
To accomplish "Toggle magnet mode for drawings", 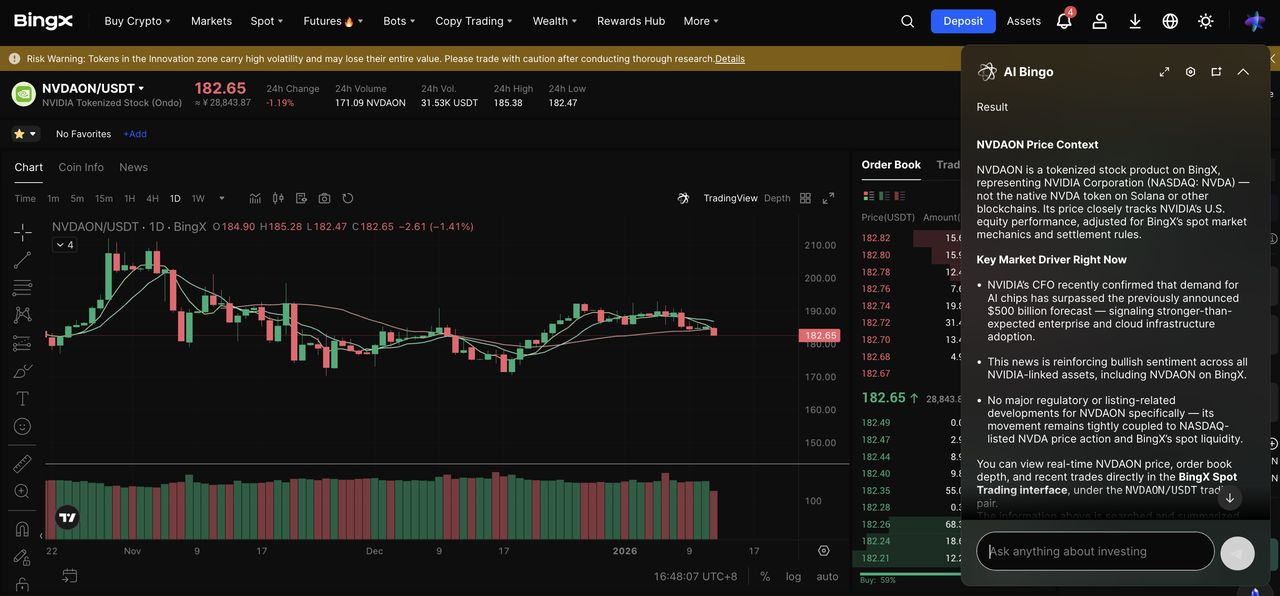I will point(22,529).
